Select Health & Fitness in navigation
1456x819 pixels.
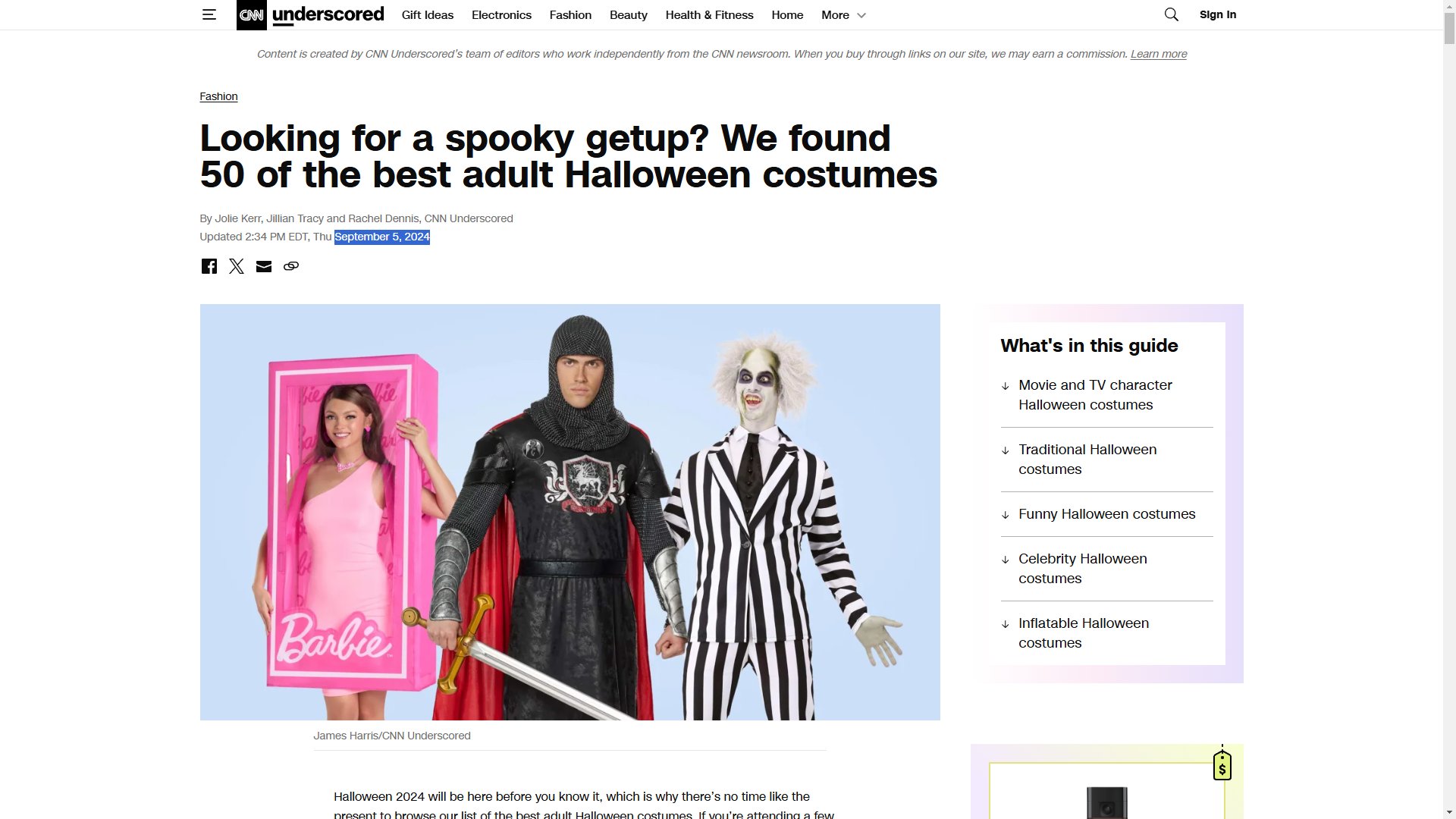(709, 15)
